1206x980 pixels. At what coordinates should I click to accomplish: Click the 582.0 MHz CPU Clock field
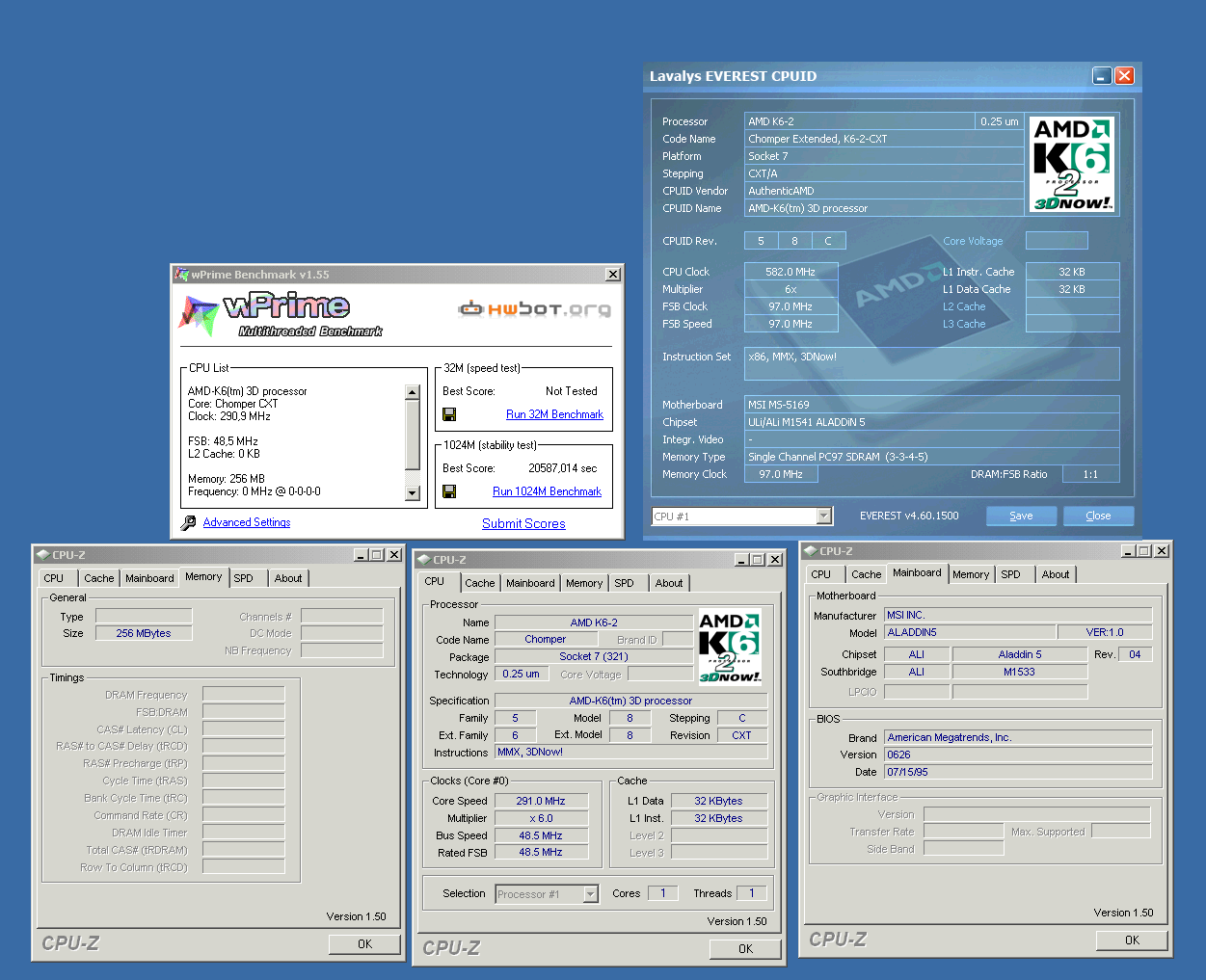tap(791, 272)
